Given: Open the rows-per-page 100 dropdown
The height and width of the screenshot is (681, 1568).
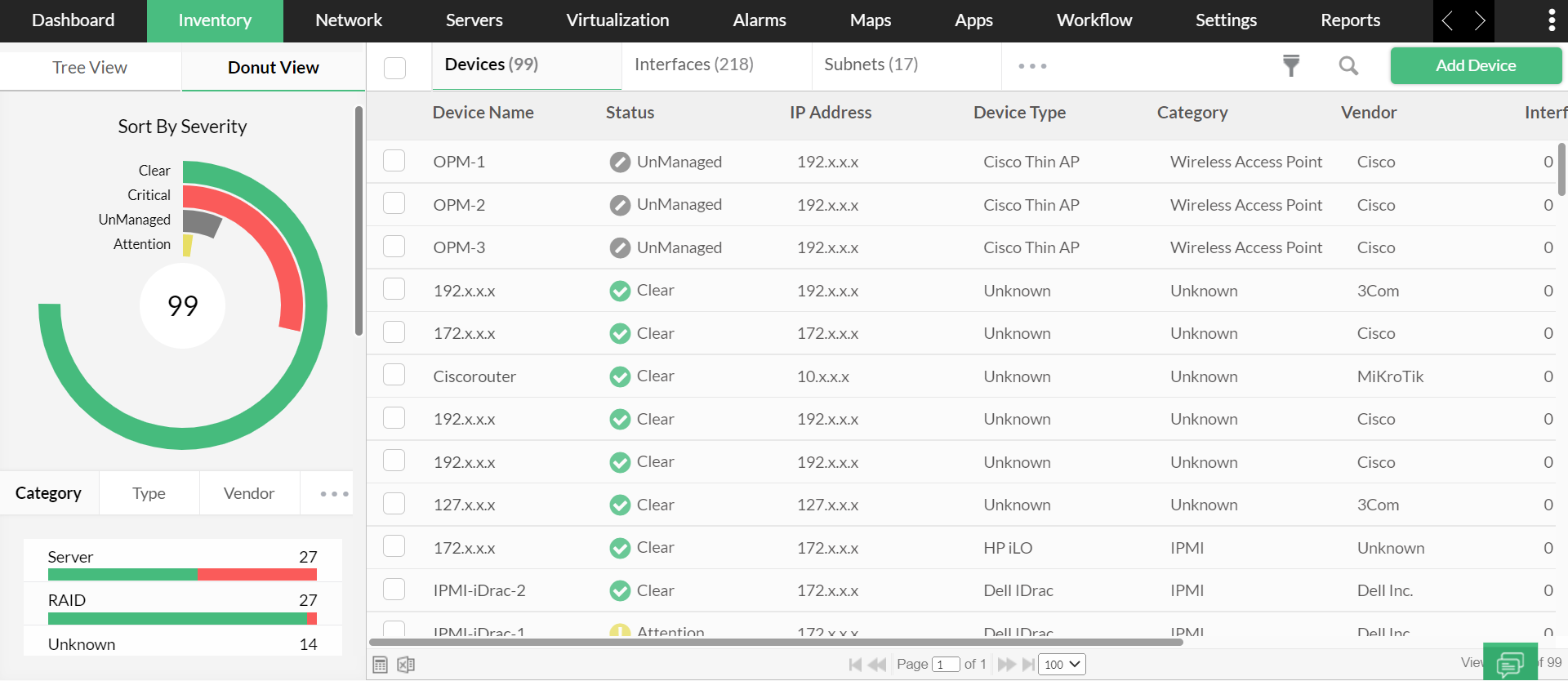Looking at the screenshot, I should point(1062,665).
